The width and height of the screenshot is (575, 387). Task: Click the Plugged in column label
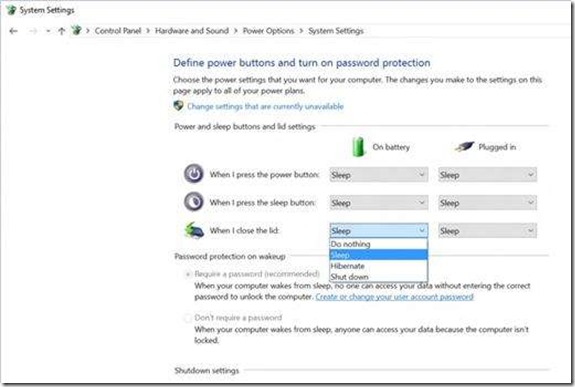(x=497, y=147)
